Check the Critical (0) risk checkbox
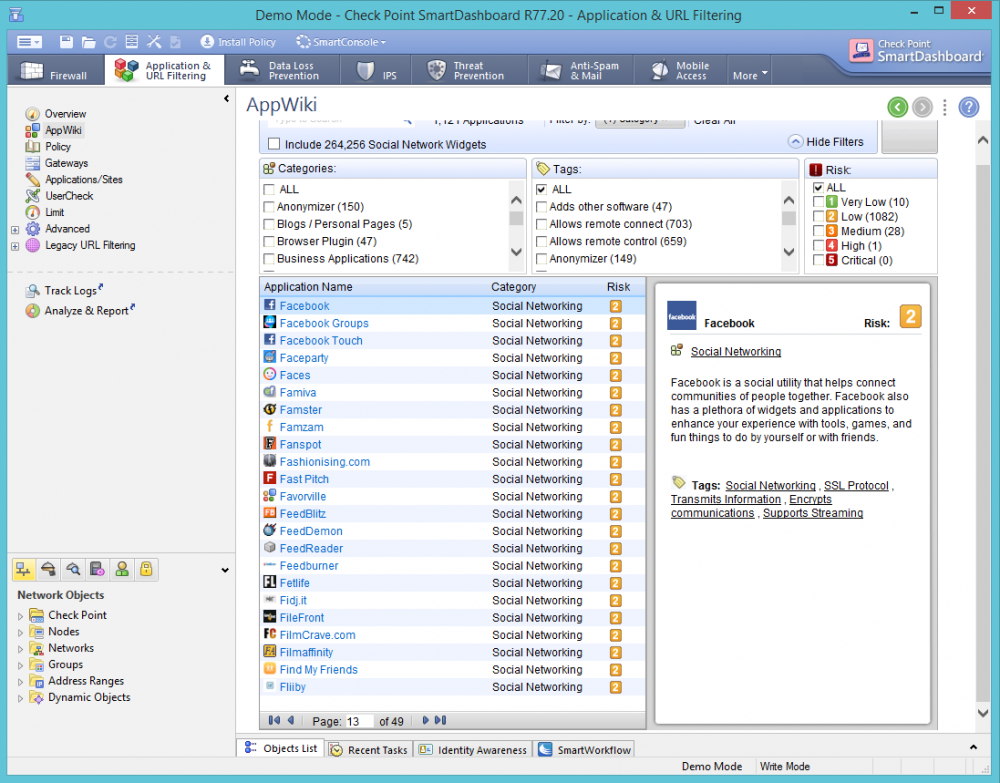1000x783 pixels. (x=818, y=261)
